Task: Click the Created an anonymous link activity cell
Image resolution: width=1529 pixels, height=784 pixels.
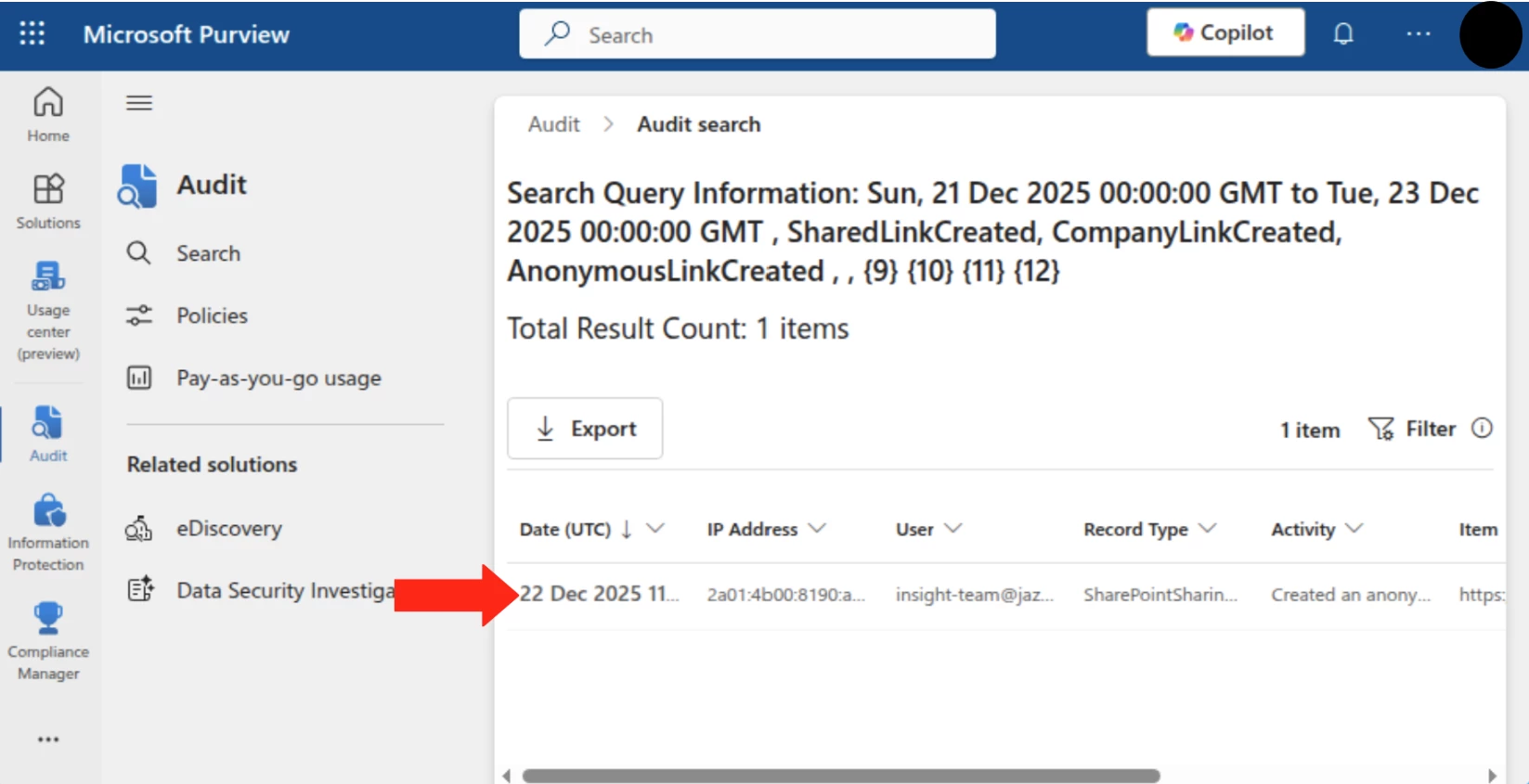Action: coord(1351,595)
